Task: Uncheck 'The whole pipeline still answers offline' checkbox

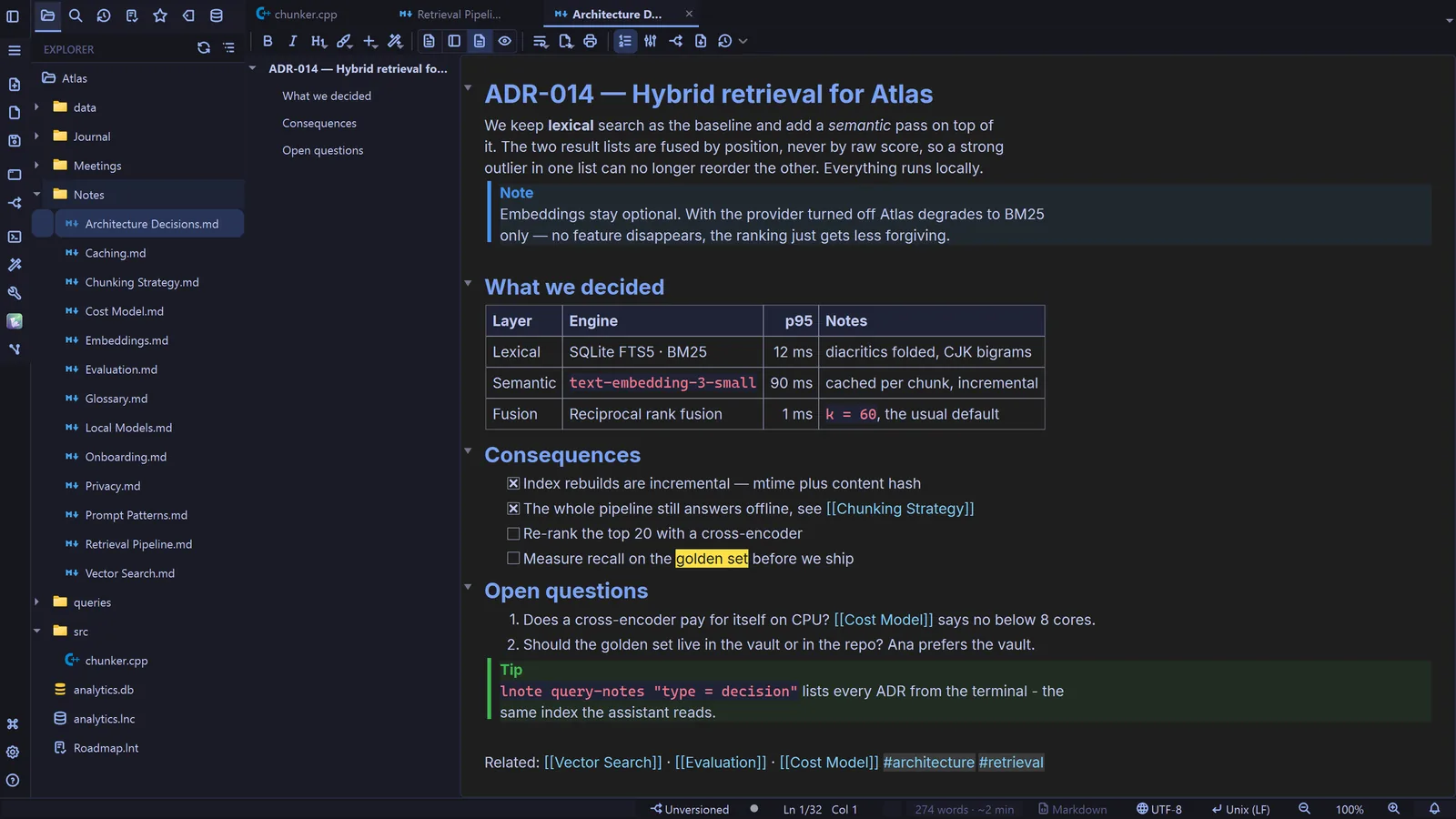Action: [513, 509]
